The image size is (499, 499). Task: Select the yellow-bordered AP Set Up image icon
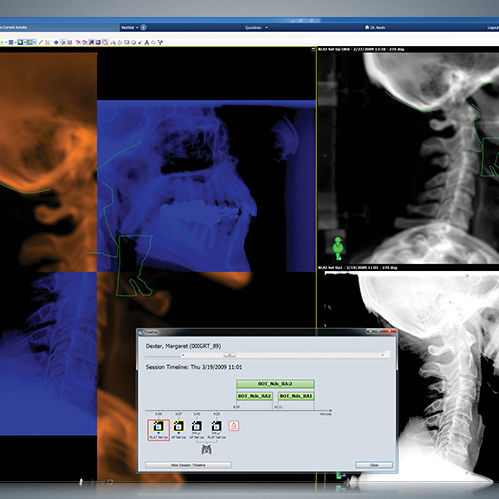[x=179, y=426]
